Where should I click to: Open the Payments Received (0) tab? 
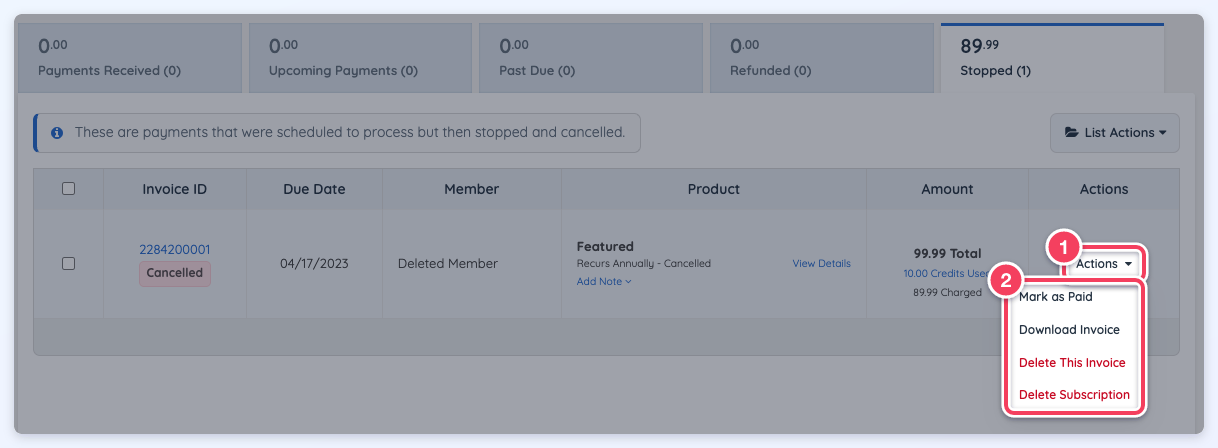tap(130, 58)
